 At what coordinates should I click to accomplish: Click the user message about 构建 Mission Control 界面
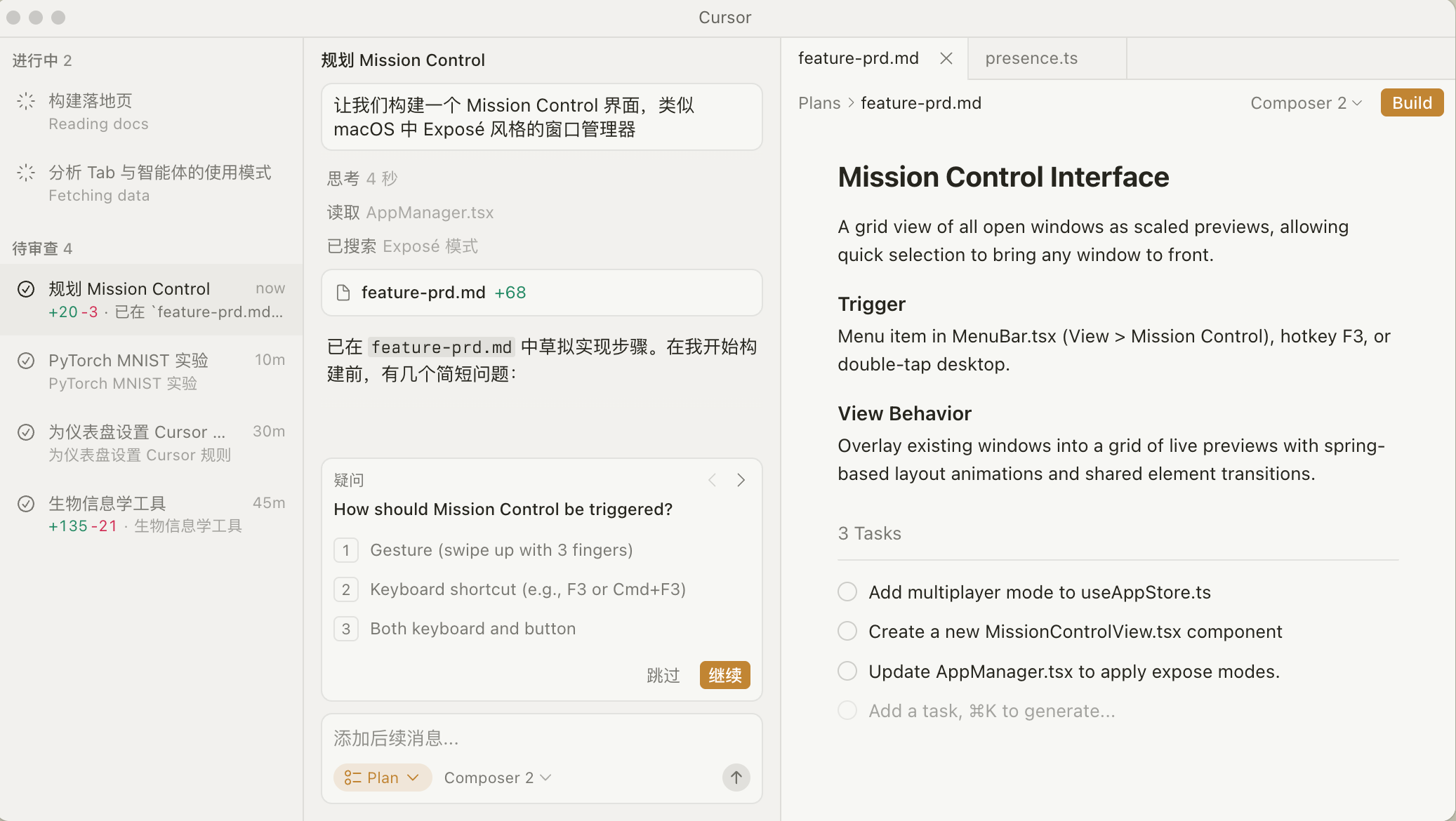tap(542, 116)
